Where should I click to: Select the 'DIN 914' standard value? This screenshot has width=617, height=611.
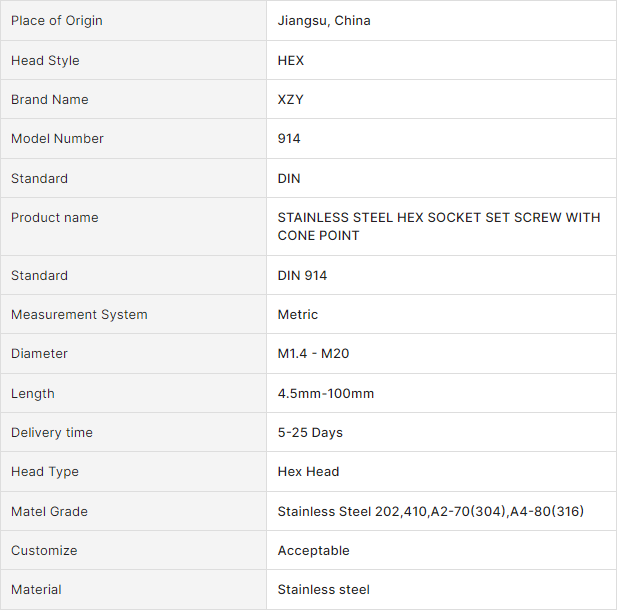(302, 276)
